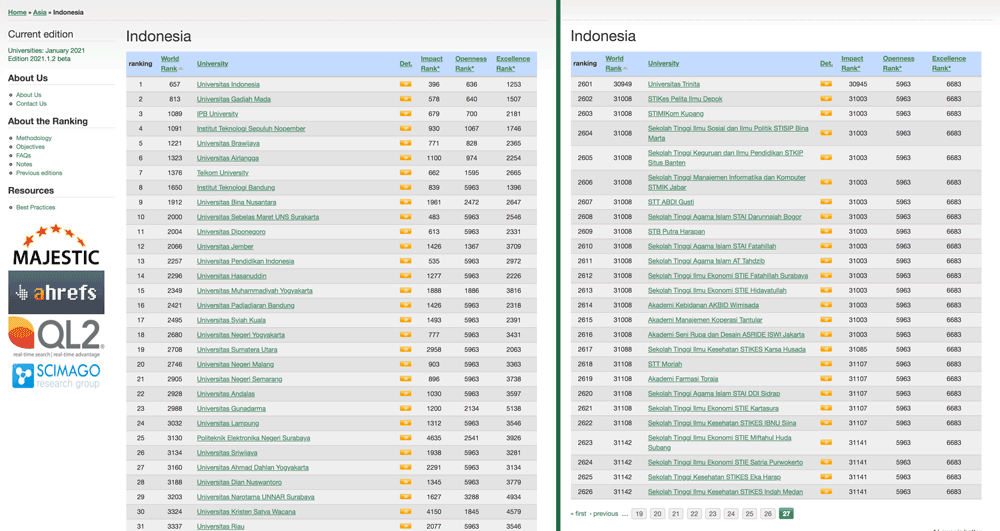Go to page 22 of results
Viewport: 1000px width, 531px height.
point(695,514)
